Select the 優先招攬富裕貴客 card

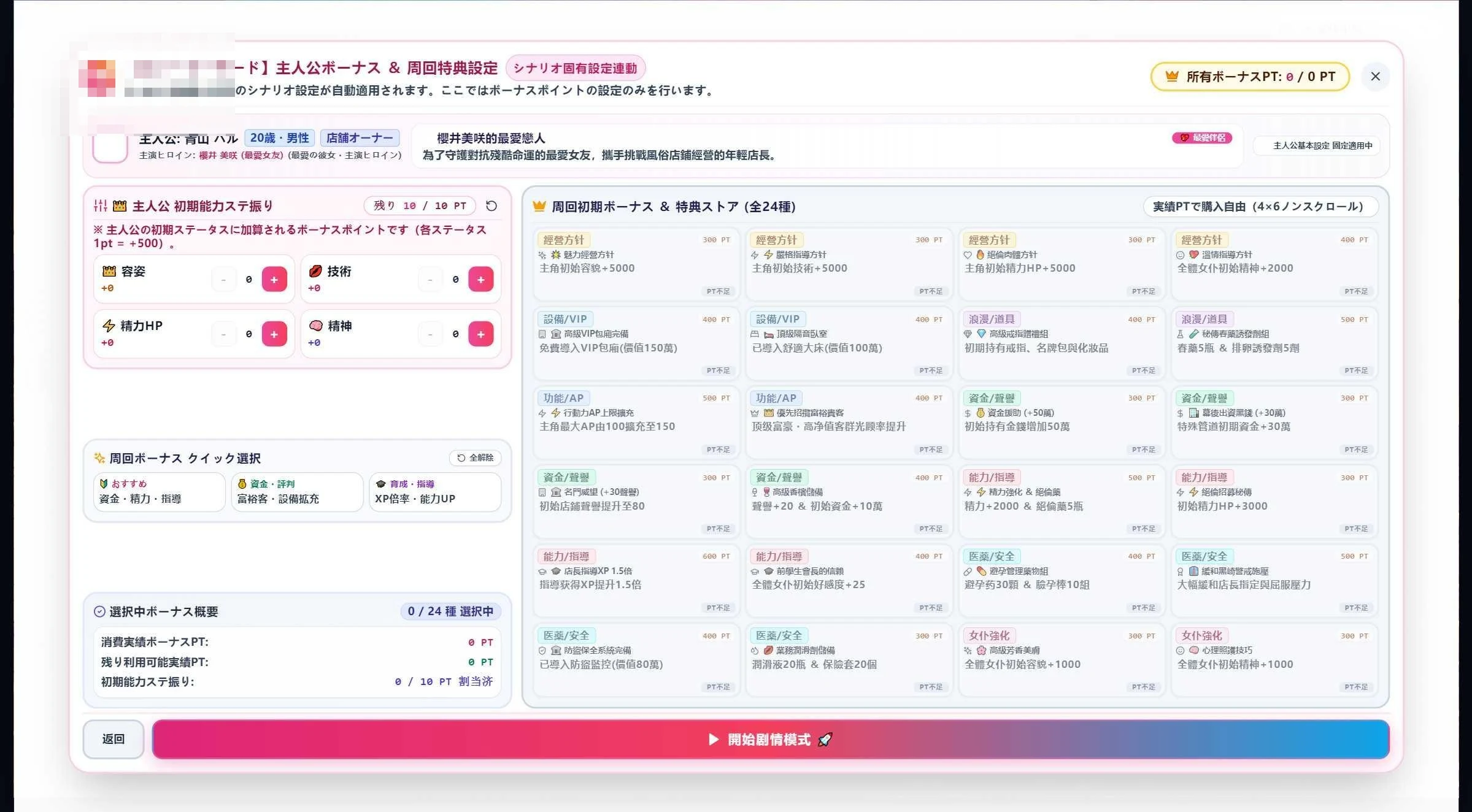point(849,423)
